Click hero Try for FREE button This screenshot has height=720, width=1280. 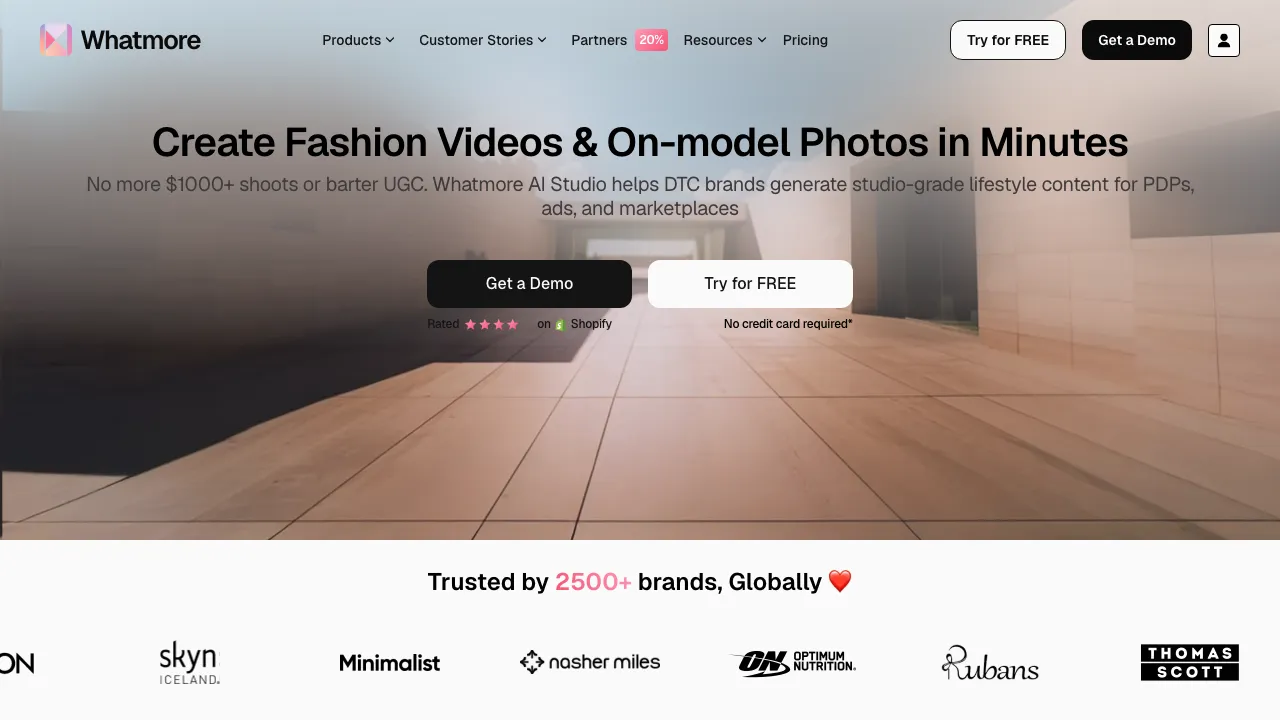tap(750, 284)
